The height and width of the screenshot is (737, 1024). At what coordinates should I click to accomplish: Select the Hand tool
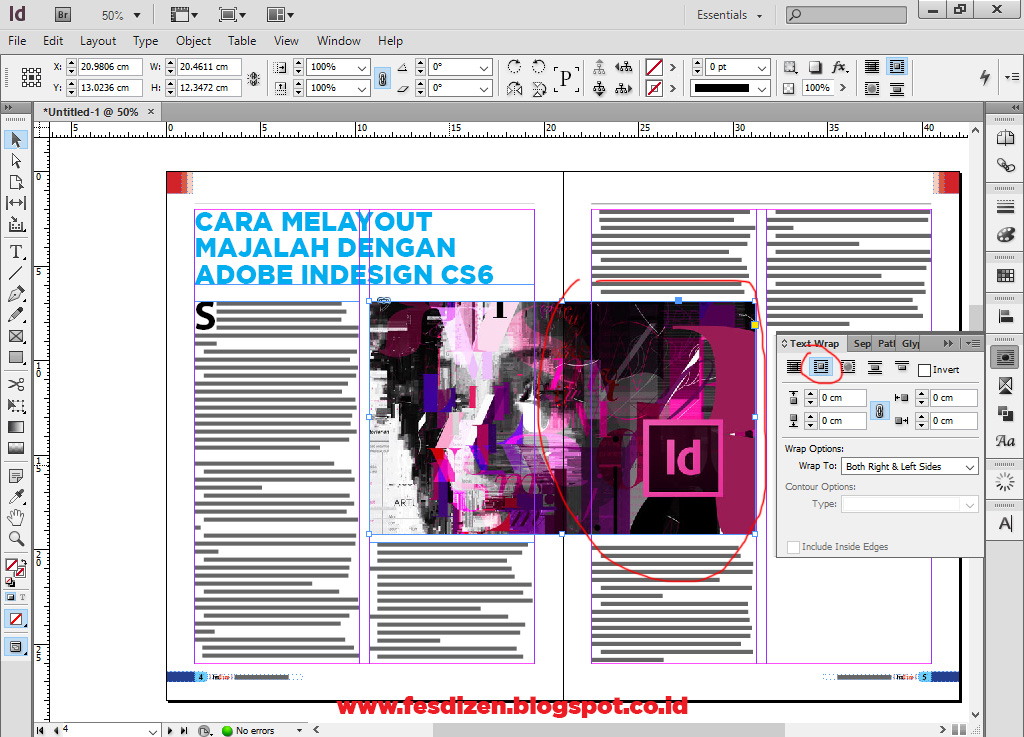coord(15,517)
